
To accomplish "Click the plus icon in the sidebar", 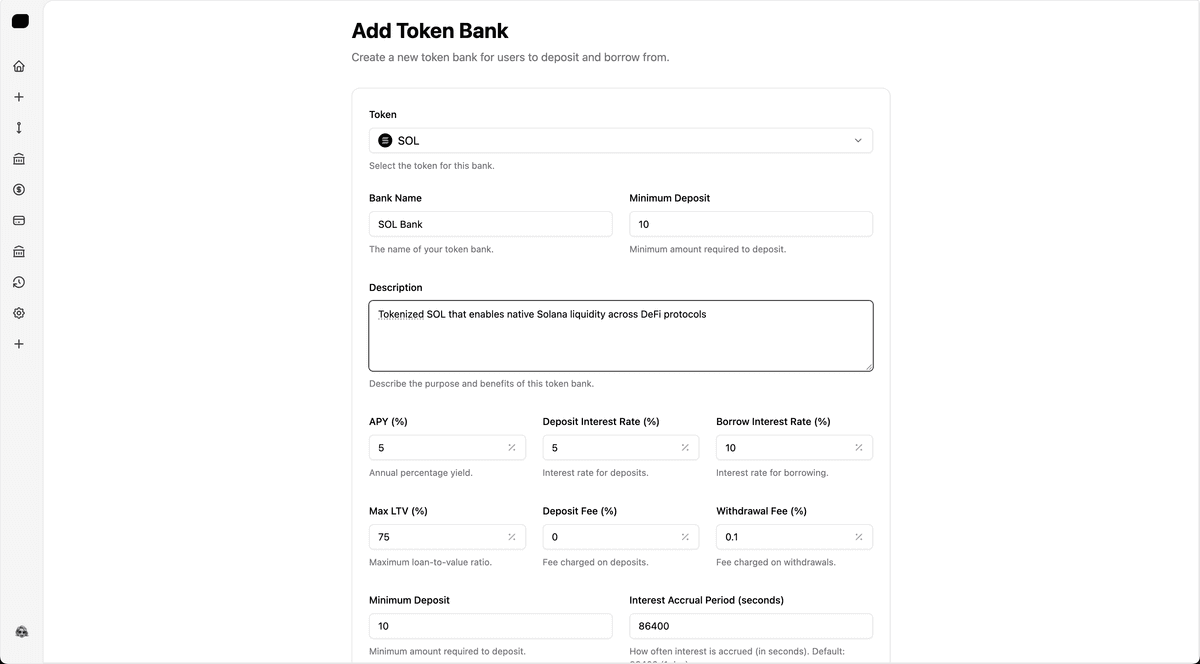I will (19, 96).
